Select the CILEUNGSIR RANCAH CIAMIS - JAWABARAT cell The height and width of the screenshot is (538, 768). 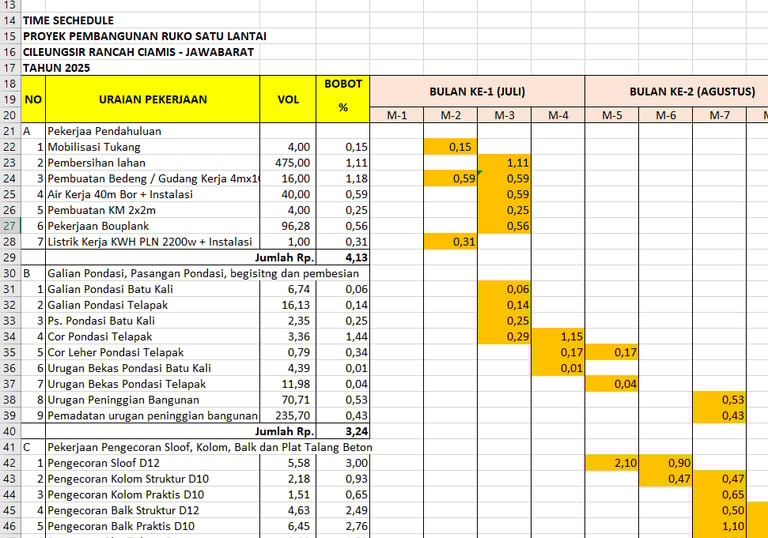click(138, 52)
